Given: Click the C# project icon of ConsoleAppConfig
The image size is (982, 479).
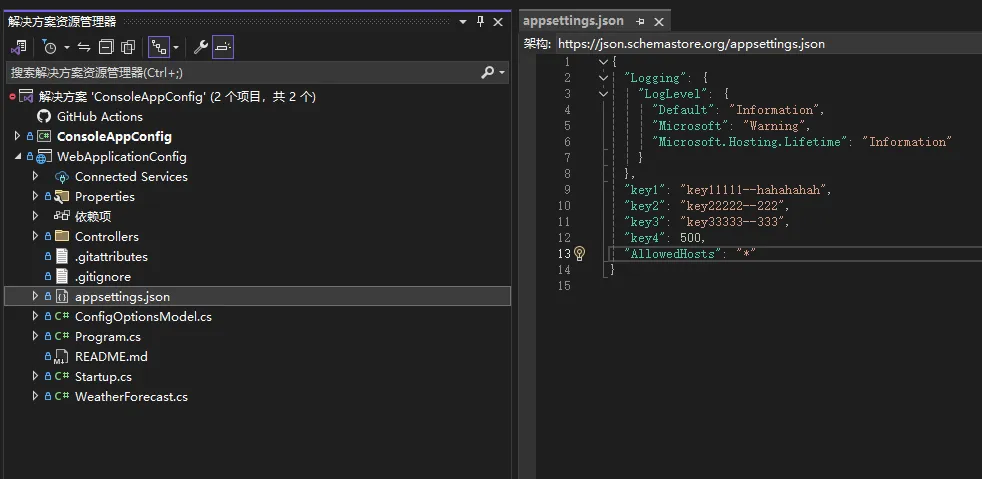Looking at the screenshot, I should pyautogui.click(x=44, y=136).
